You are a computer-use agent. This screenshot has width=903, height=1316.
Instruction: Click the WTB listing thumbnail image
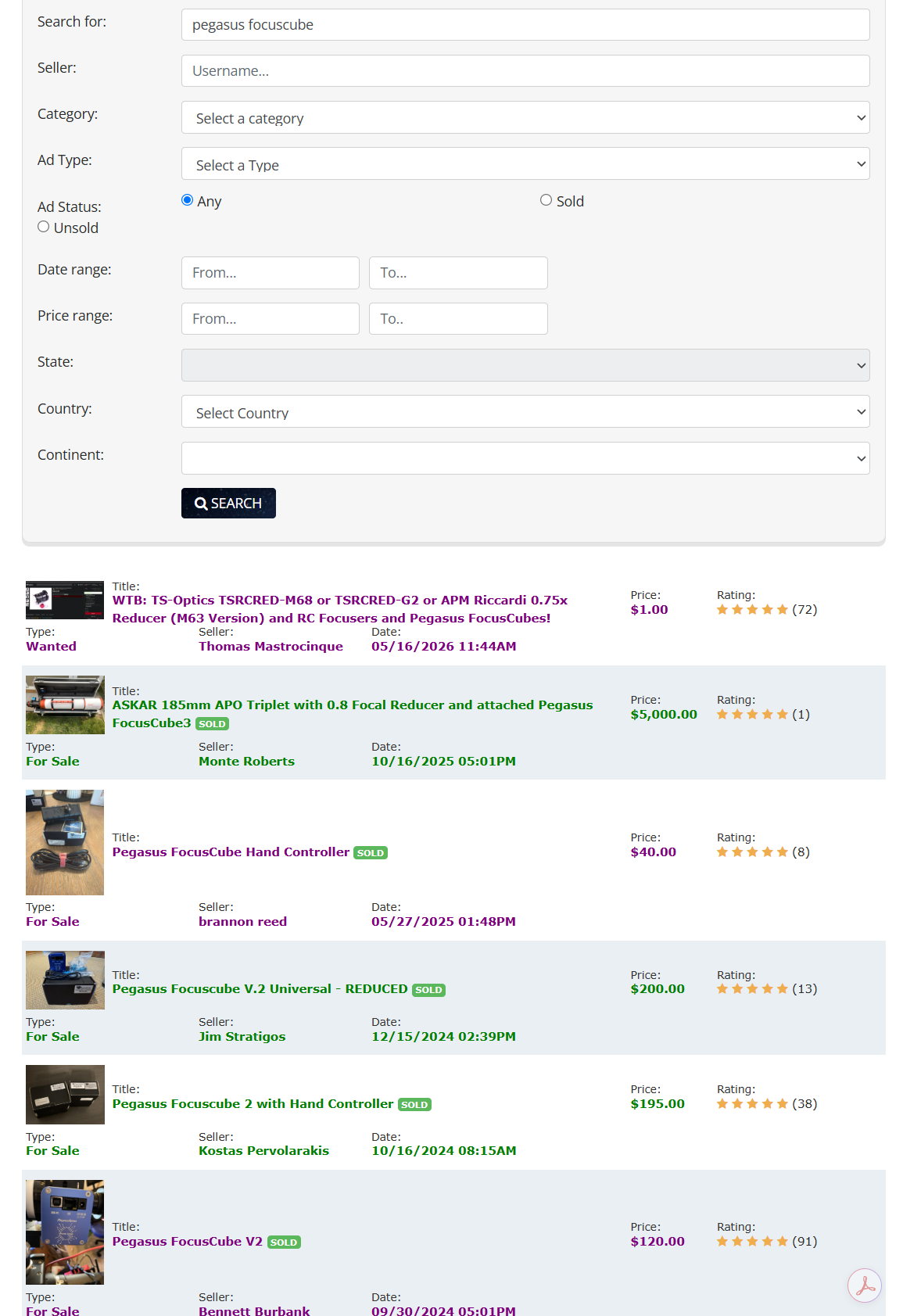(65, 600)
